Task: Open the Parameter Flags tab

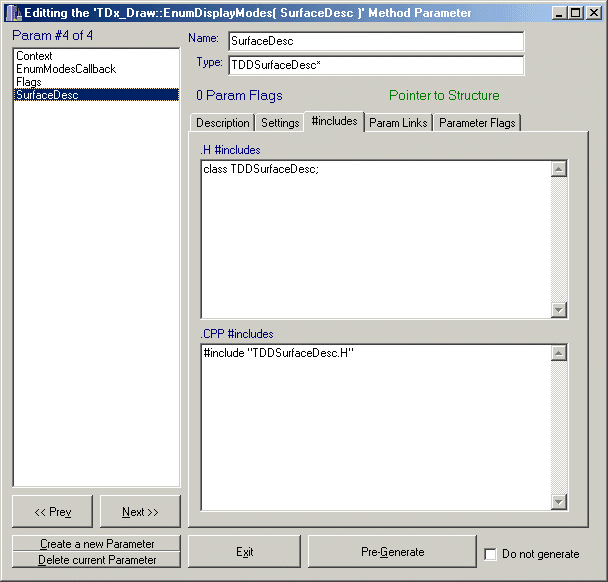Action: point(477,123)
